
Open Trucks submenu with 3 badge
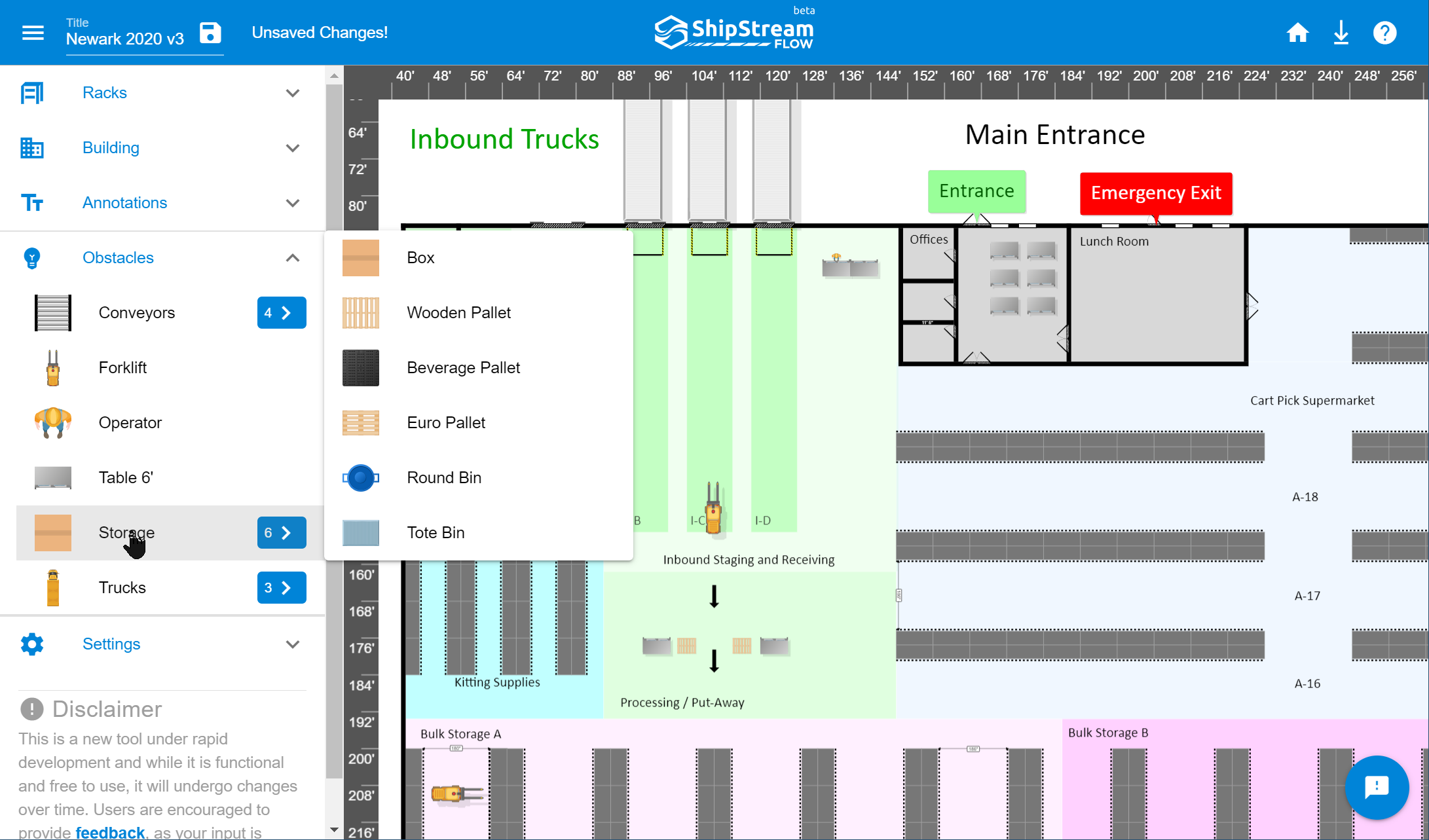[281, 588]
